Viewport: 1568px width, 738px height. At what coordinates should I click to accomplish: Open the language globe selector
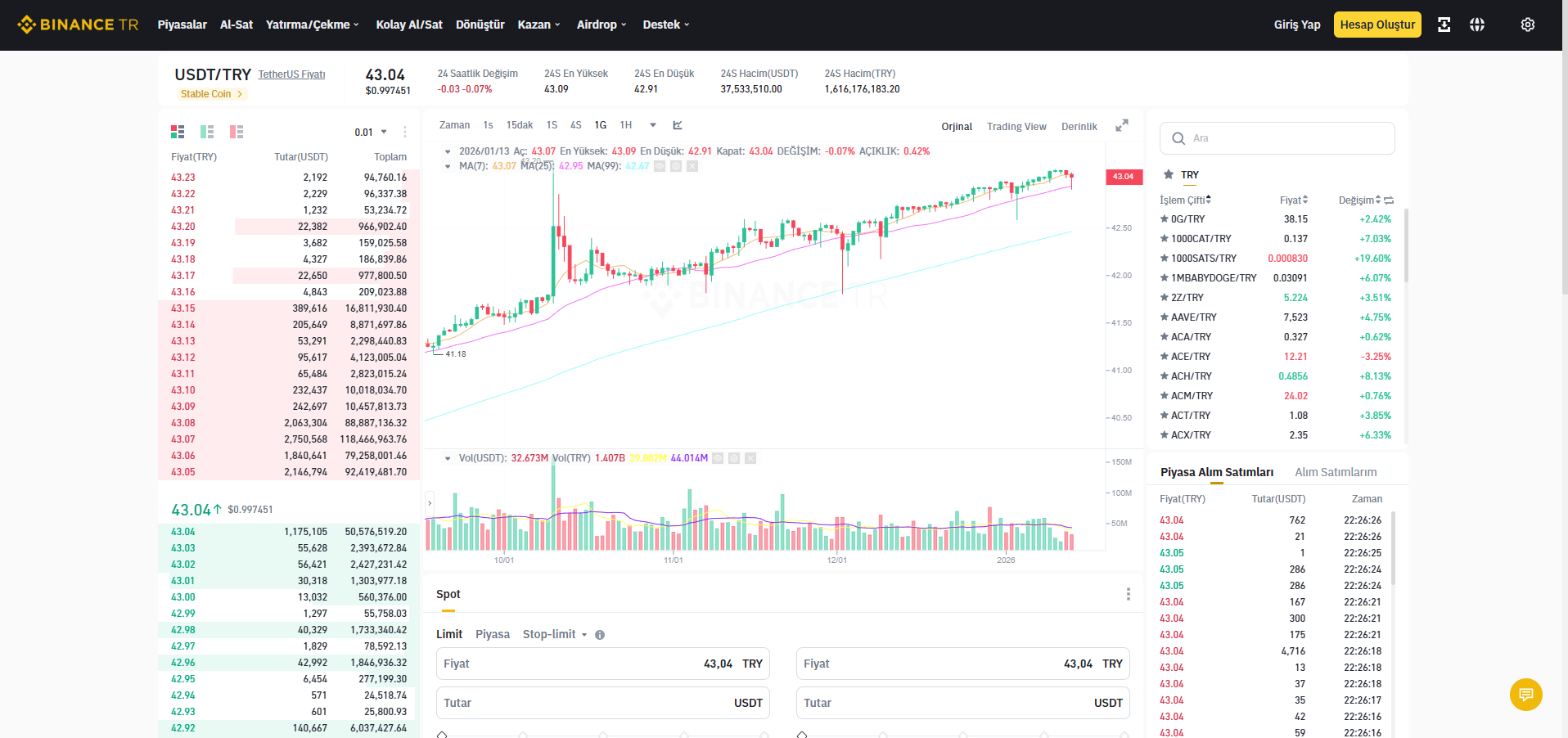(x=1476, y=25)
